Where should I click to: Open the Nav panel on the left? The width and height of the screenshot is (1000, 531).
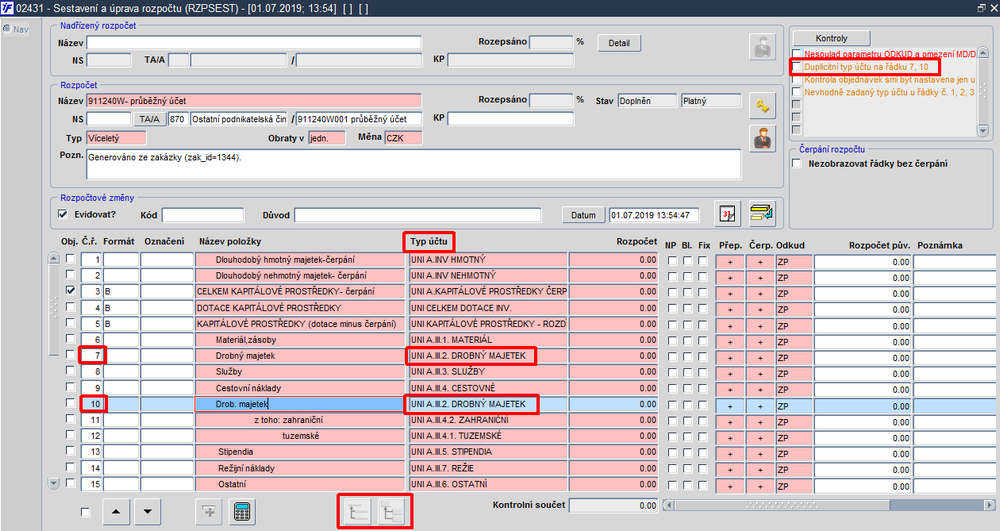[x=16, y=29]
